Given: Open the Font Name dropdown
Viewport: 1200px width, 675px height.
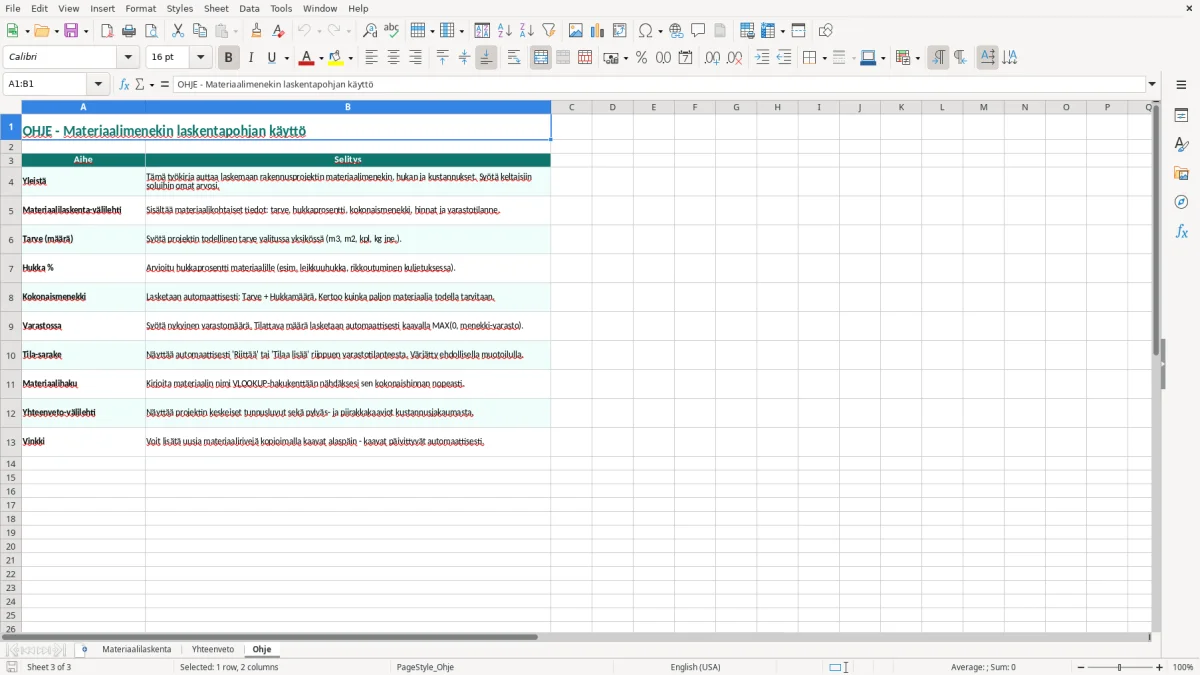Looking at the screenshot, I should pos(128,58).
